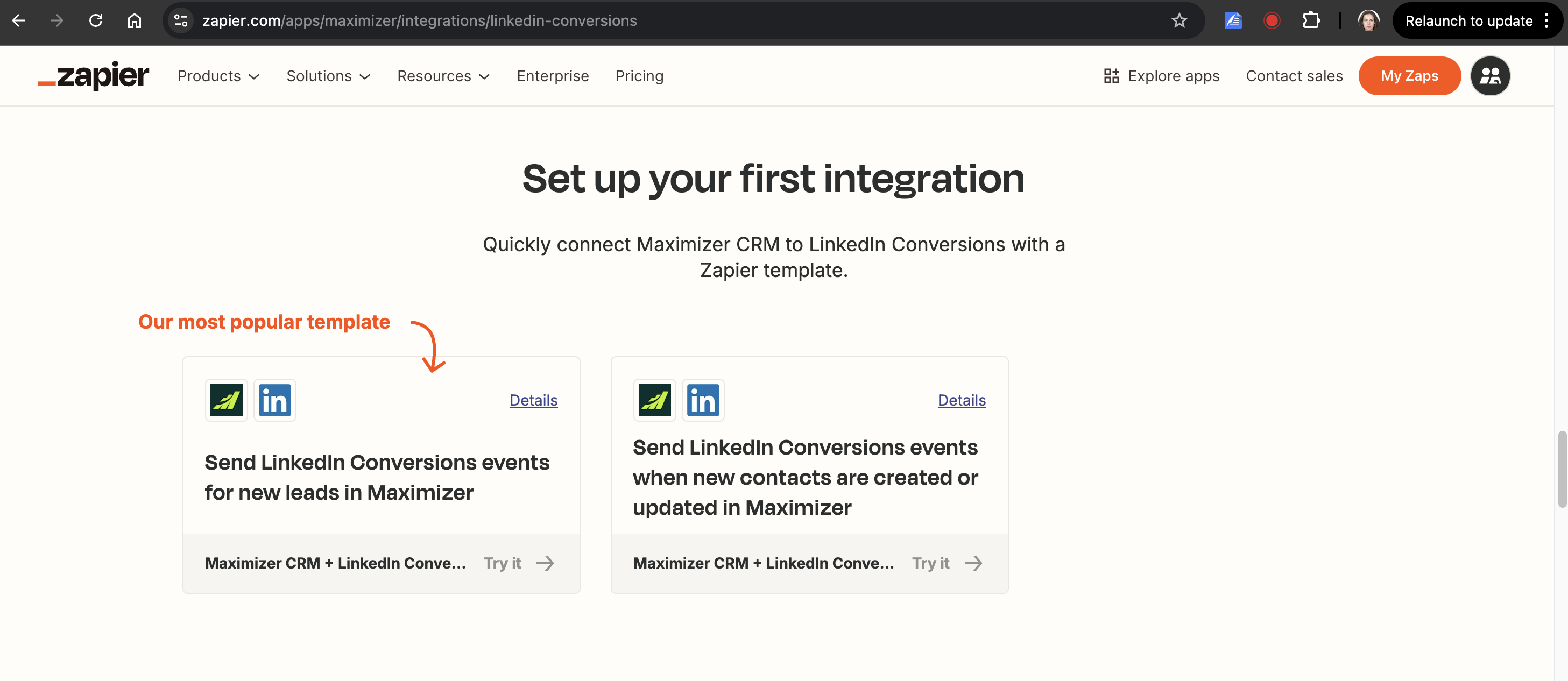Click 'Set up your first integration' heading
The width and height of the screenshot is (1568, 681).
pos(774,179)
